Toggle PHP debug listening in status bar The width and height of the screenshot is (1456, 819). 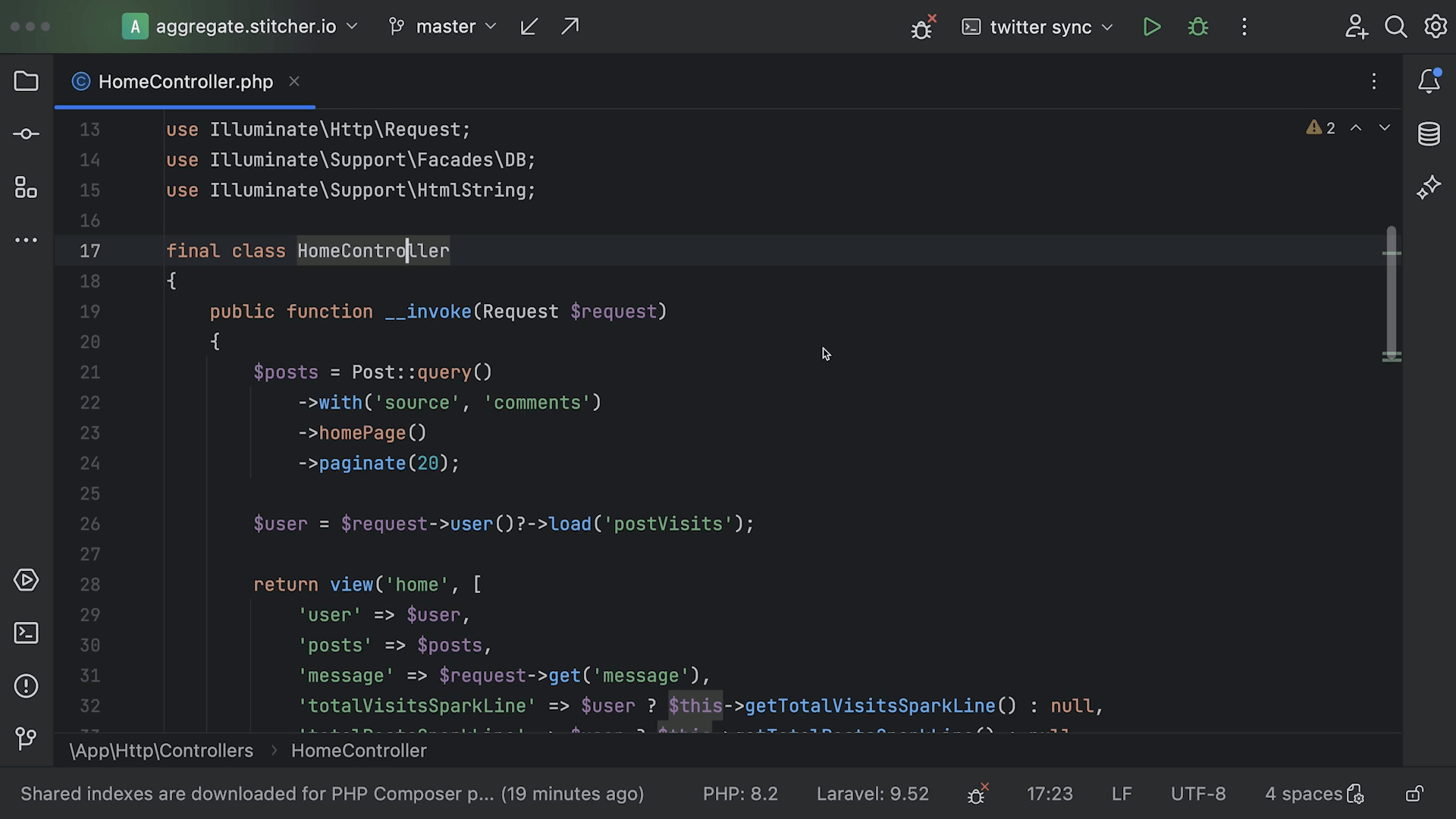click(977, 794)
